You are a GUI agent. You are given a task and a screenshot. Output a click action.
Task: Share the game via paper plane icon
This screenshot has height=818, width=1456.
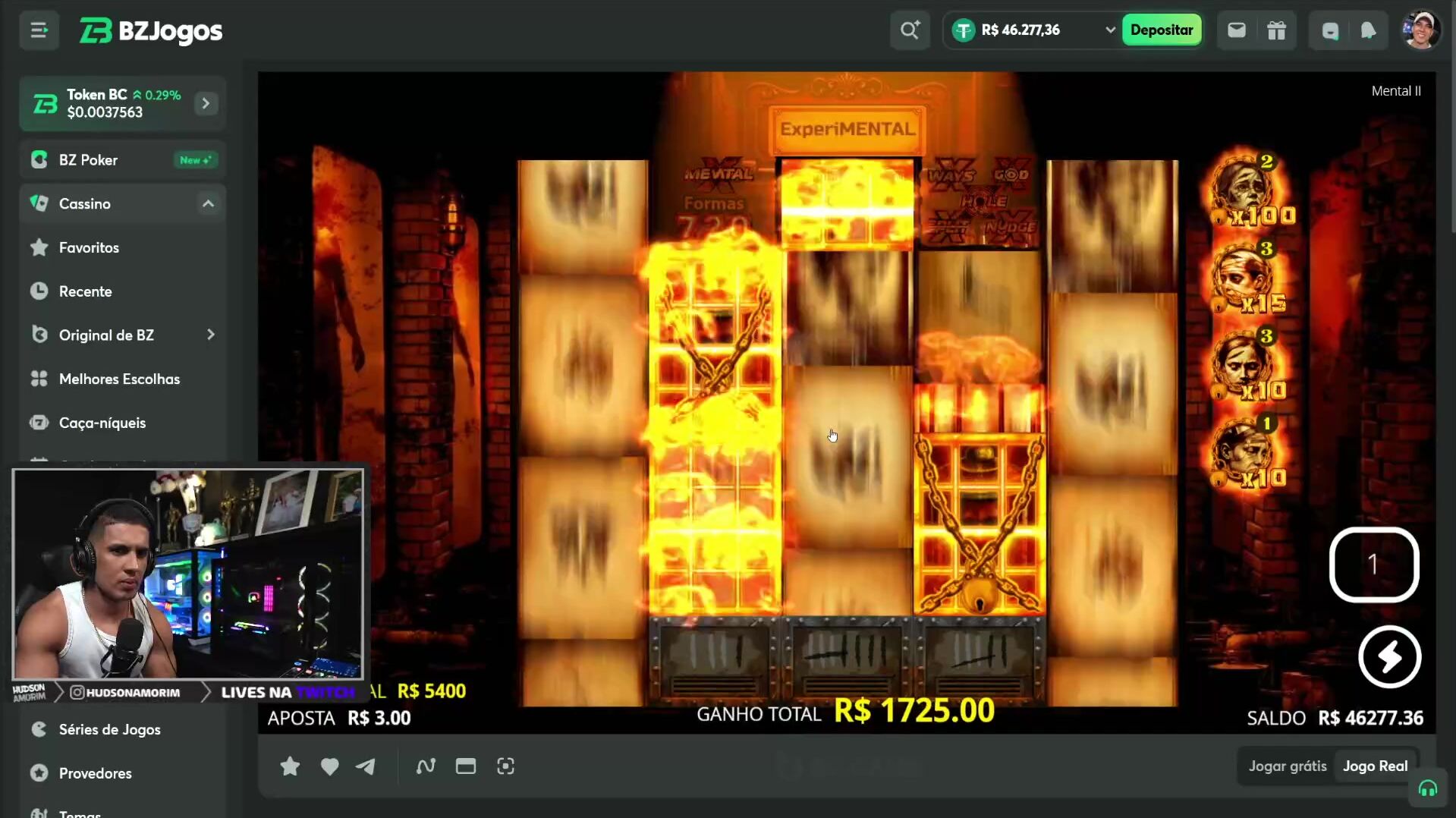click(x=366, y=766)
